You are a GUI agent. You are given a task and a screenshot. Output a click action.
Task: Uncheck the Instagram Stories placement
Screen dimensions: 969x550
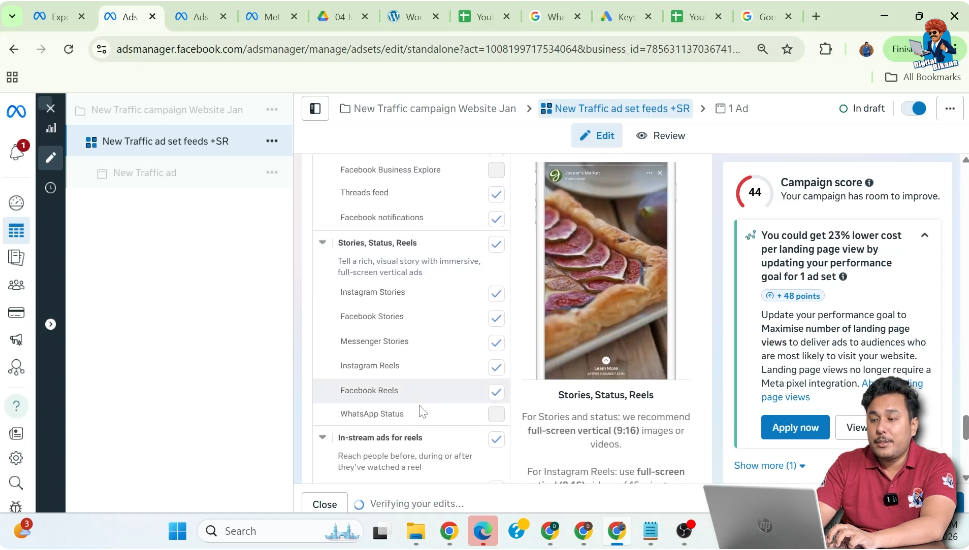click(x=496, y=294)
